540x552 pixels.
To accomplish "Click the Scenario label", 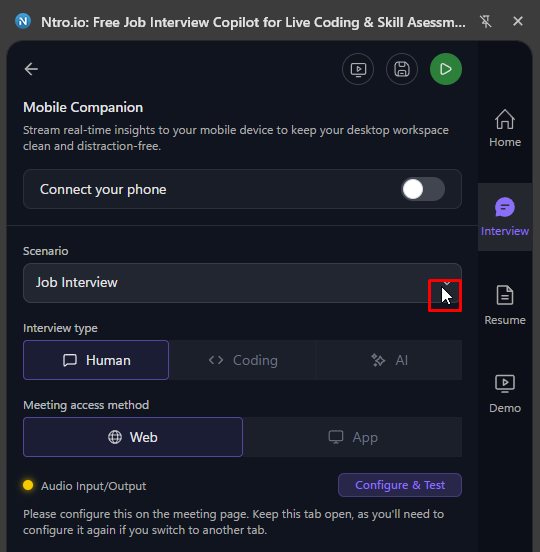I will [46, 251].
